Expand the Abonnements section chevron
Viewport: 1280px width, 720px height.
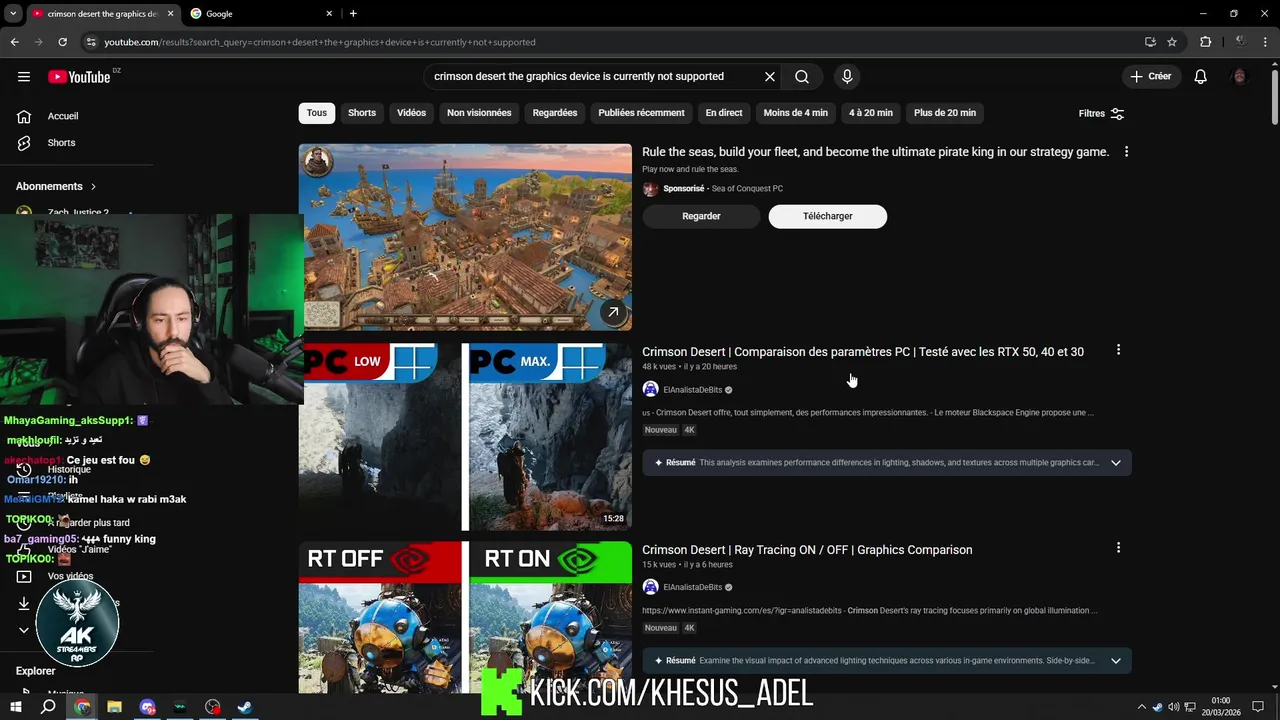(x=93, y=187)
